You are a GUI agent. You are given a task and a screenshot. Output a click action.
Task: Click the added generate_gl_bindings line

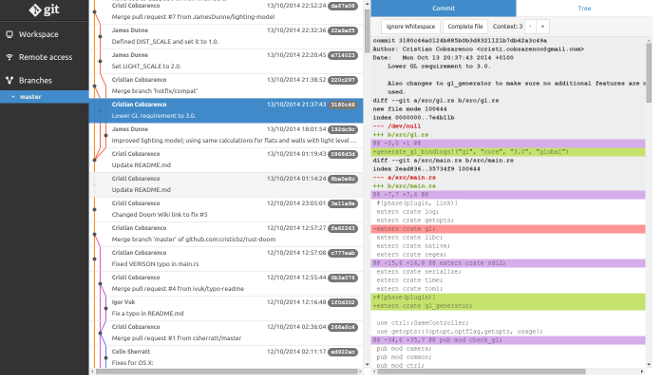click(508, 152)
